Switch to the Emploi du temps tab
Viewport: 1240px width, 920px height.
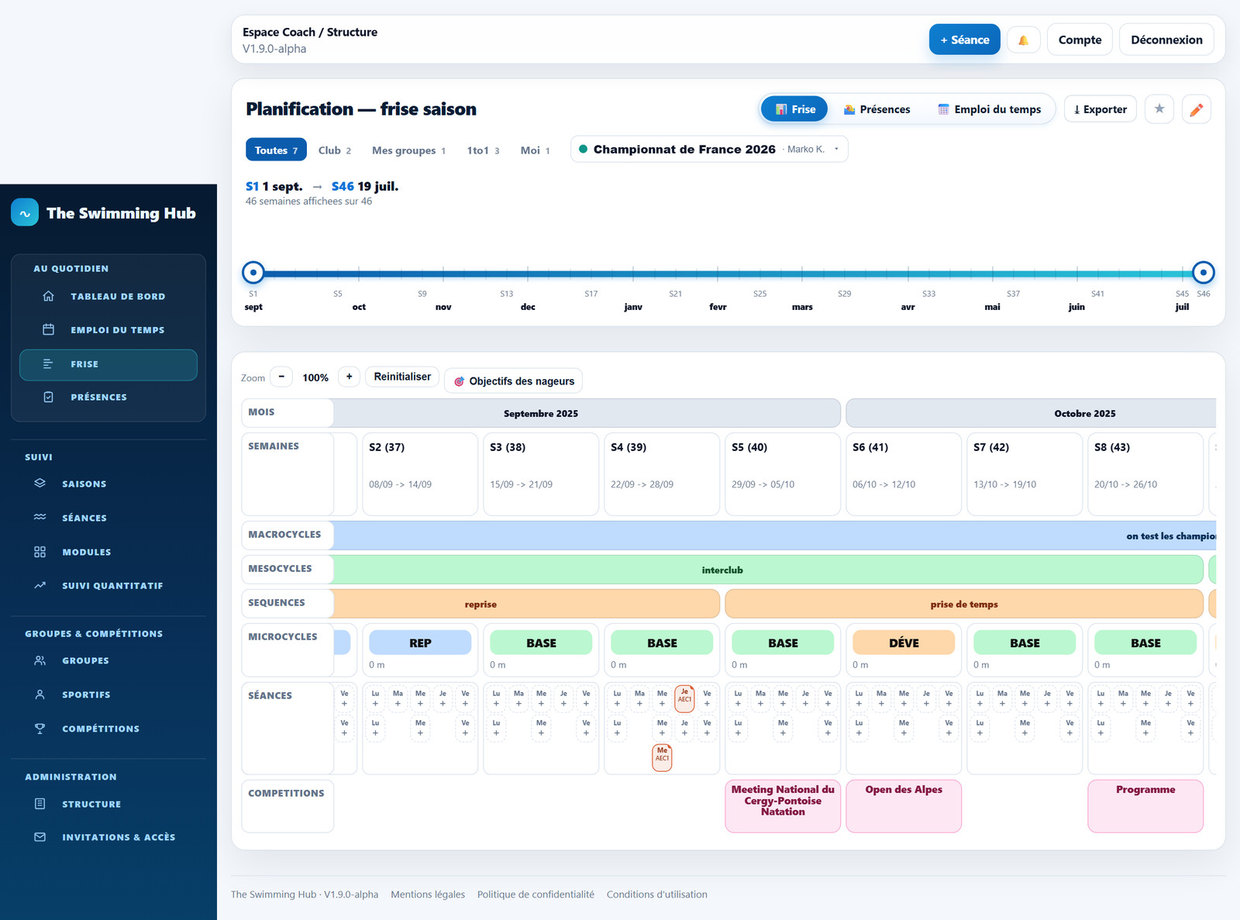tap(989, 109)
